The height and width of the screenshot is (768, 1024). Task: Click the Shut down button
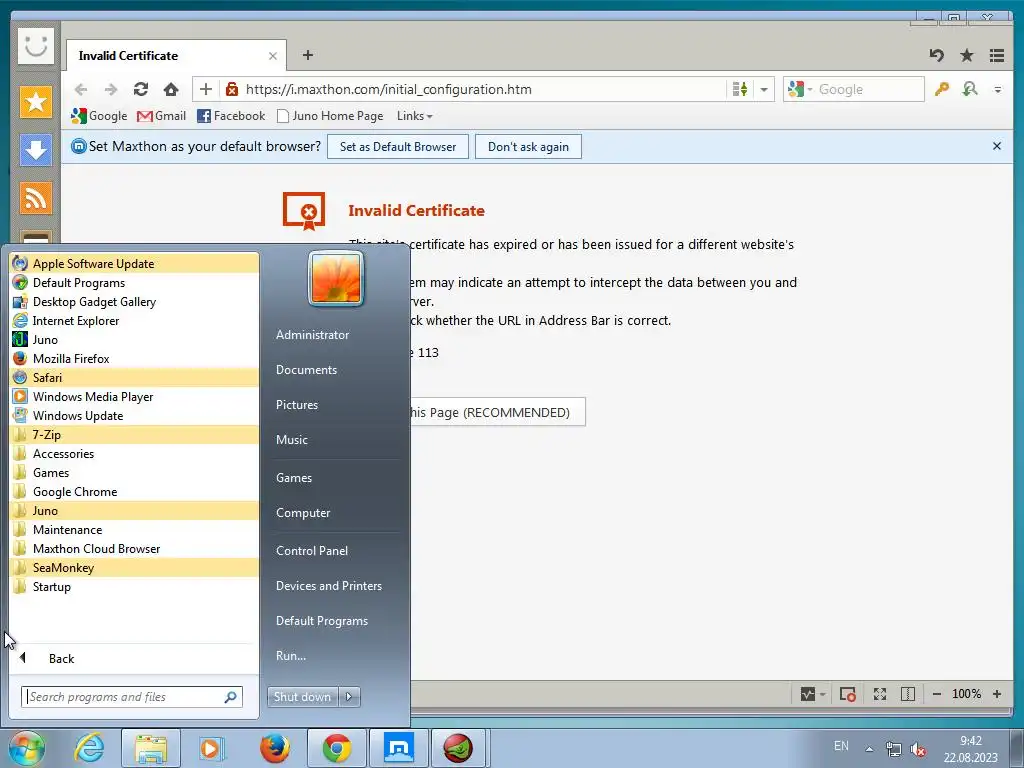tap(302, 697)
